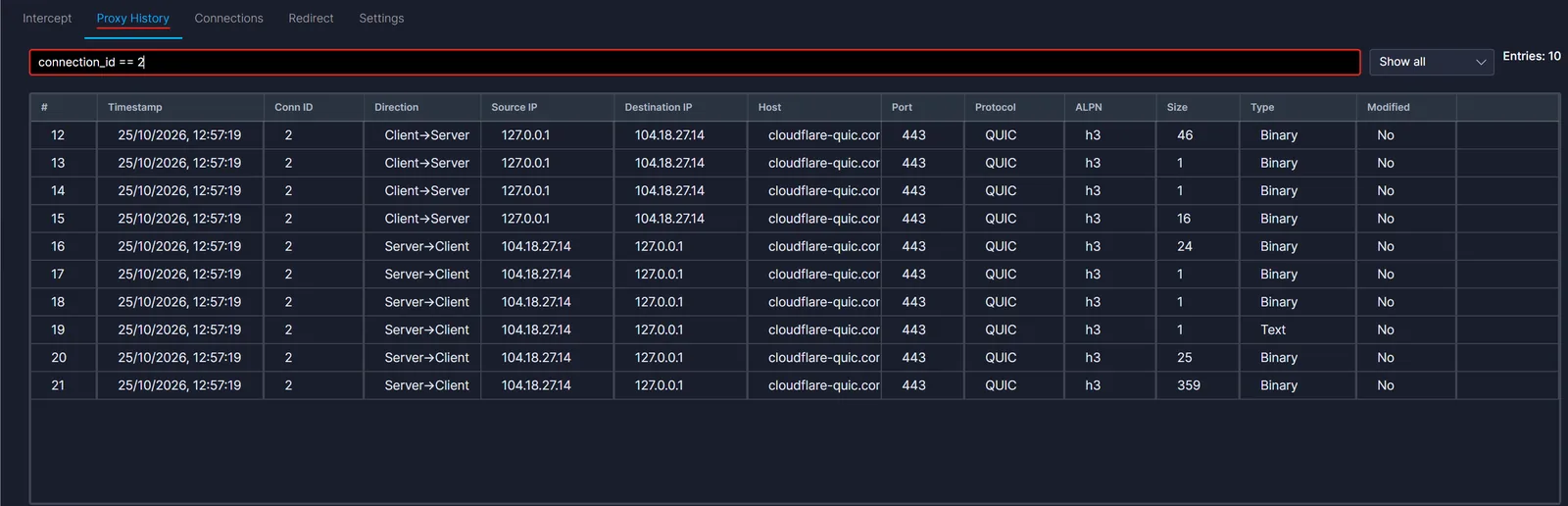
Task: Click the Type column header
Action: 1298,107
